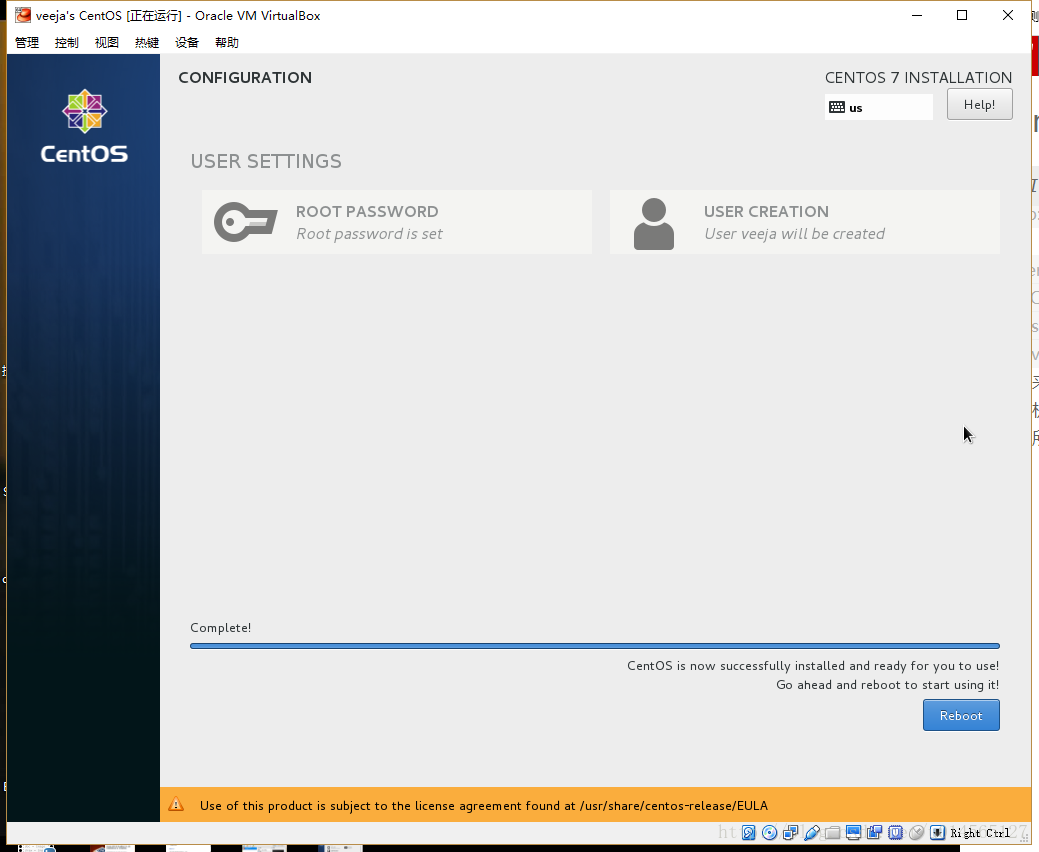The width and height of the screenshot is (1039, 852).
Task: Click 'CentOS is now successfully installed' message
Action: [x=813, y=666]
